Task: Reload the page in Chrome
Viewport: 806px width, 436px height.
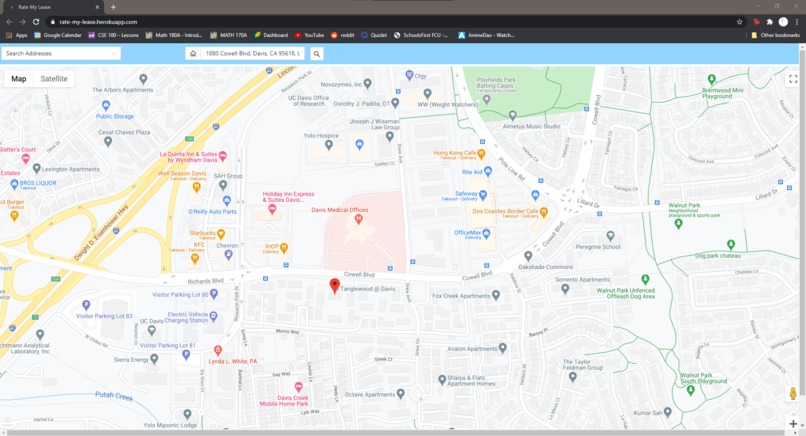Action: [x=36, y=22]
